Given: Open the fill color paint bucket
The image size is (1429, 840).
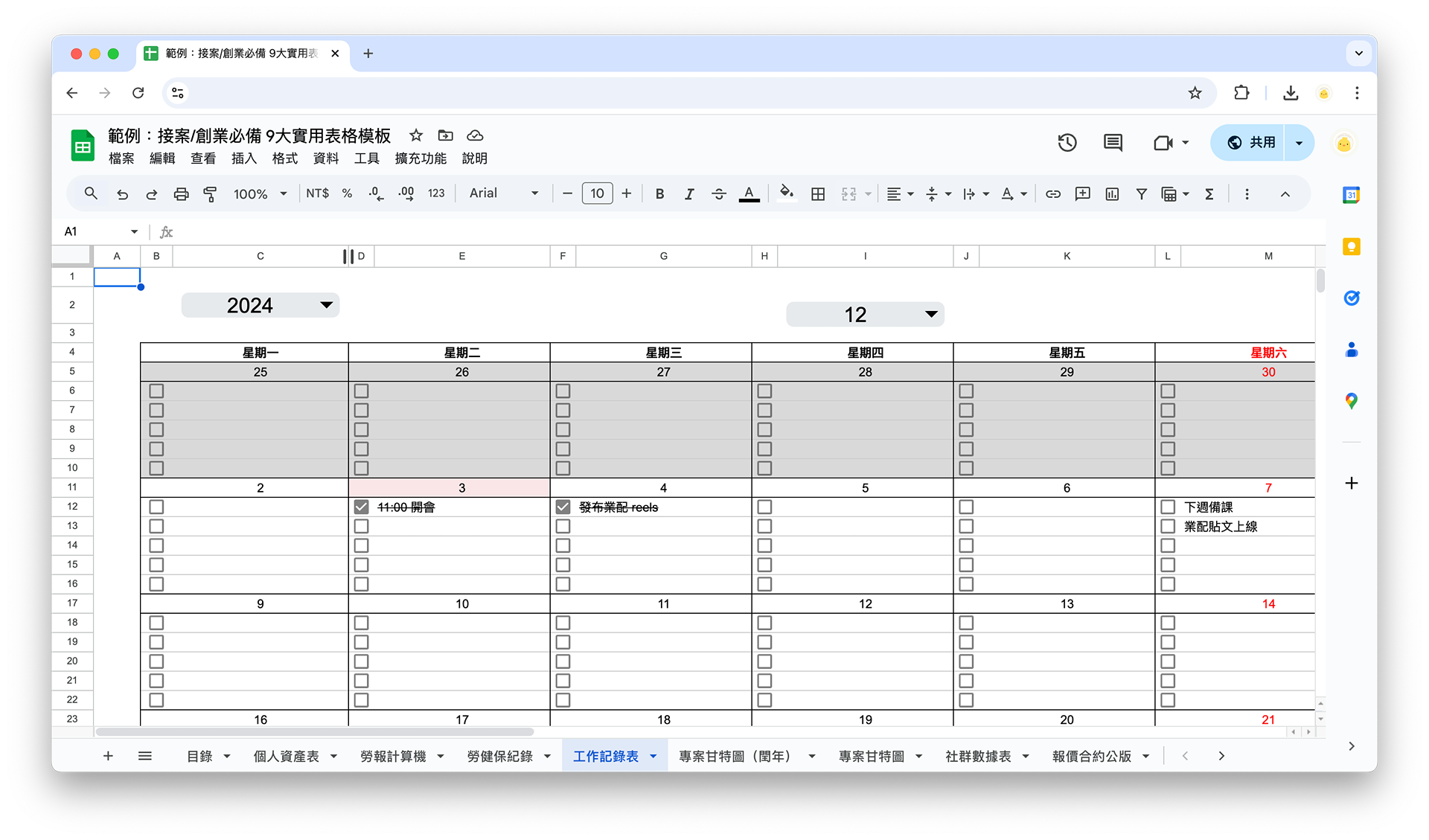Looking at the screenshot, I should [786, 193].
